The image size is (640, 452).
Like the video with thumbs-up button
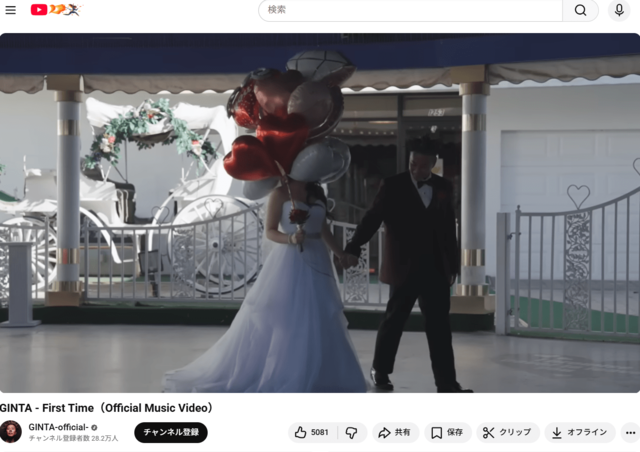click(301, 432)
